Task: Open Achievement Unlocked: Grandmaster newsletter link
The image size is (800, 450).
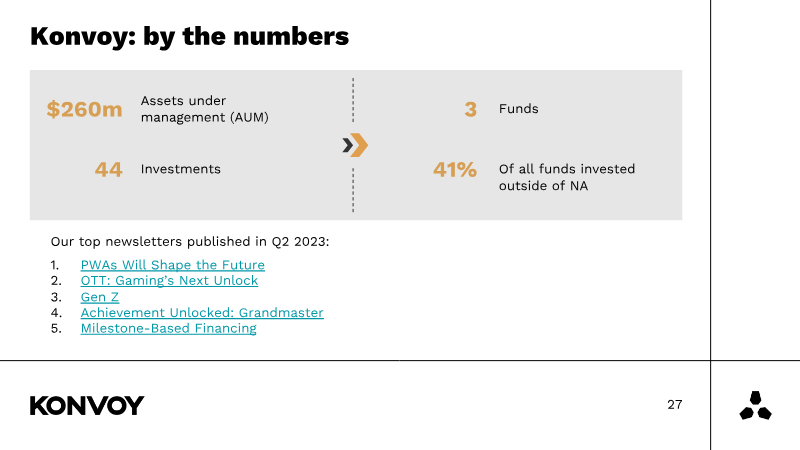Action: [202, 313]
